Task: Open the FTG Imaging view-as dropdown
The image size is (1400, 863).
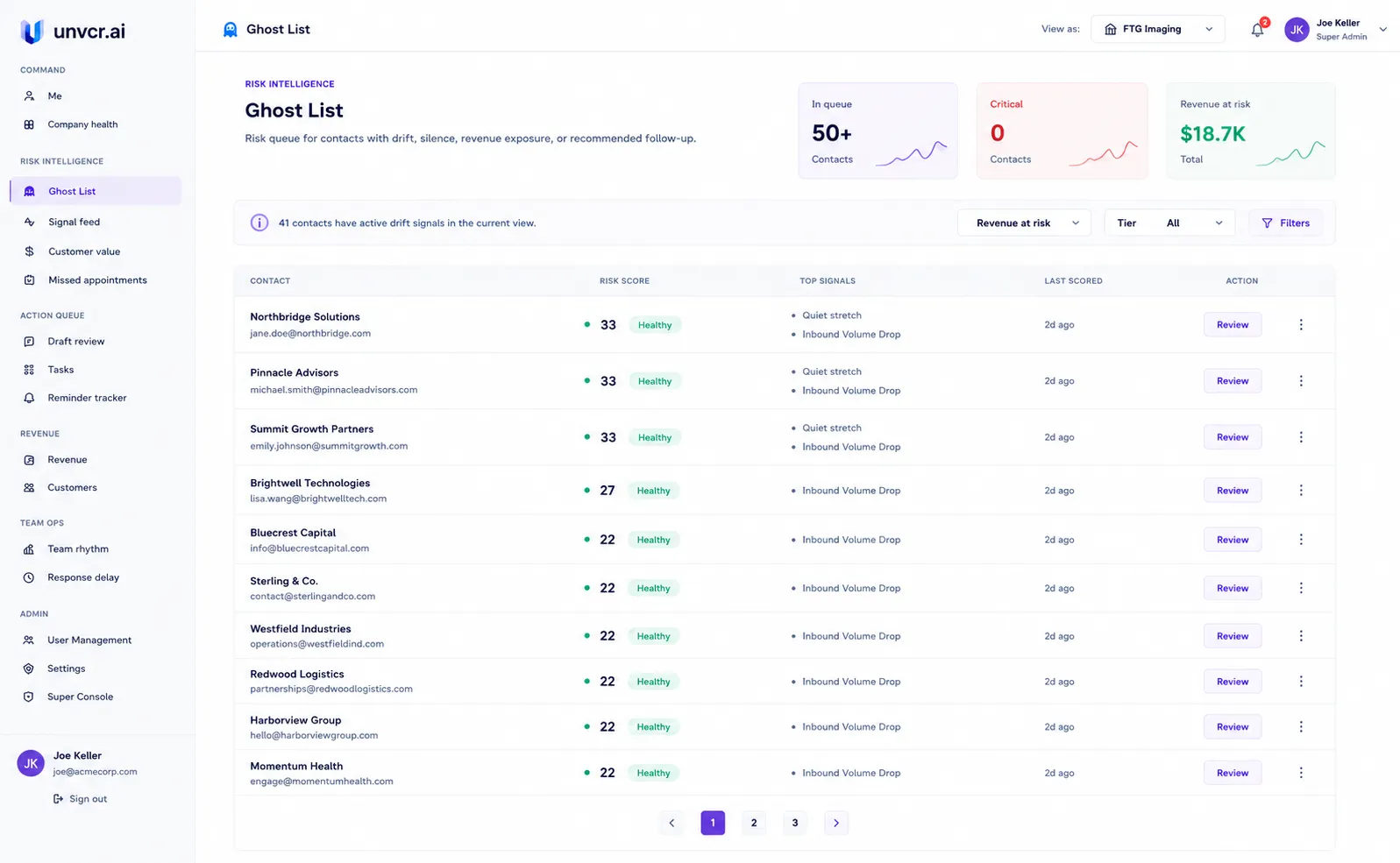Action: [1158, 29]
